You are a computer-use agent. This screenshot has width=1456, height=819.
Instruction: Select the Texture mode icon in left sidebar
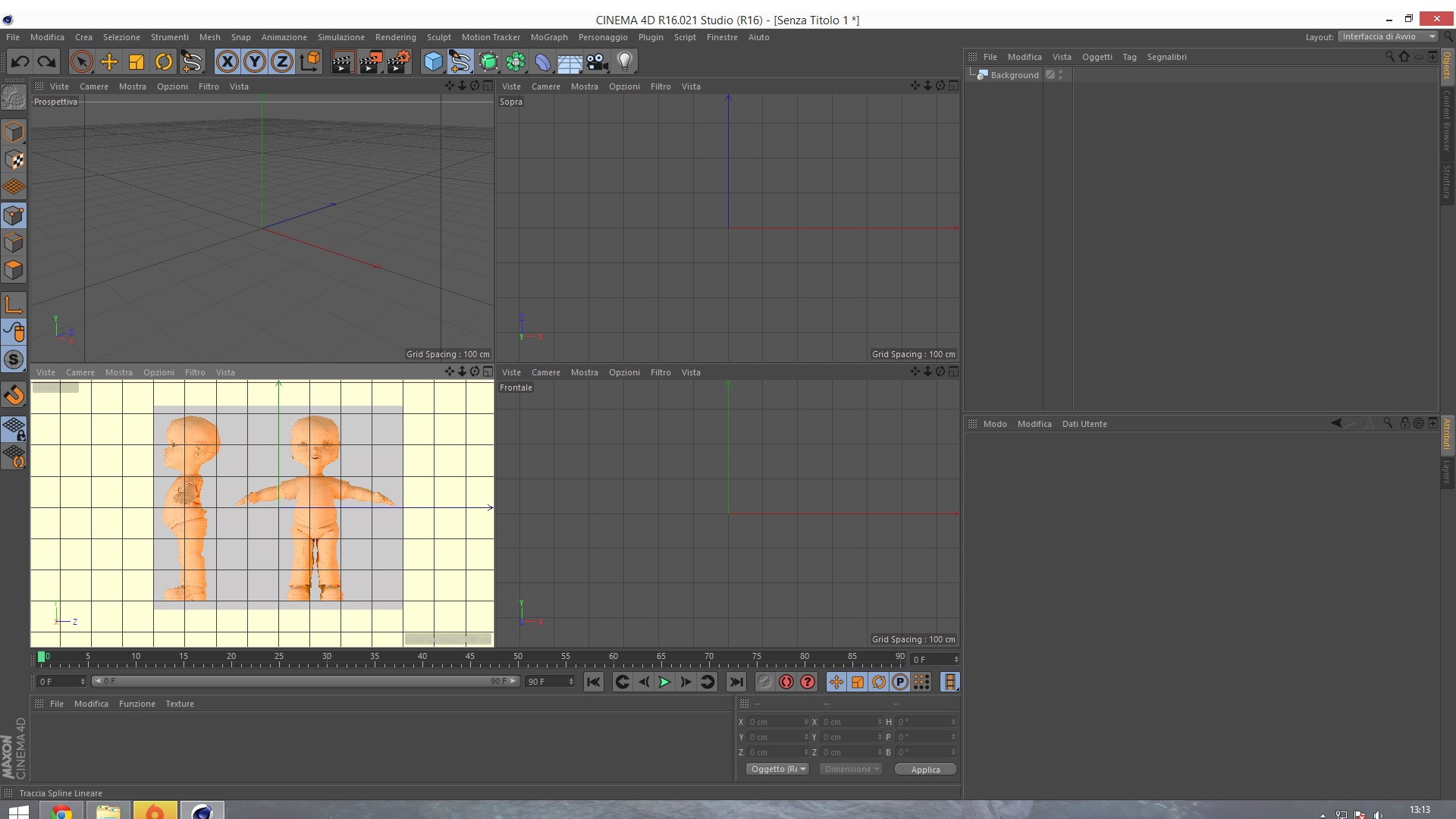pos(14,160)
